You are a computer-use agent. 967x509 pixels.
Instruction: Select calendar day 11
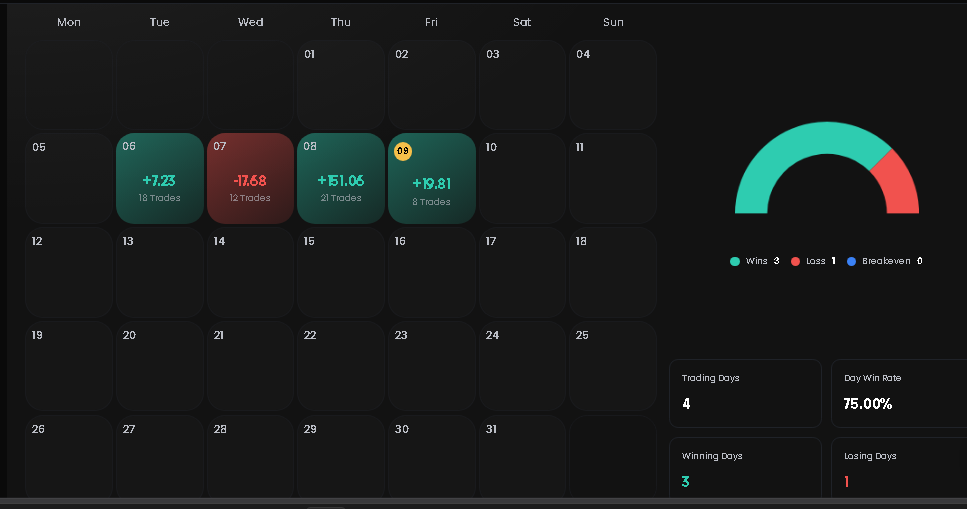[x=613, y=178]
